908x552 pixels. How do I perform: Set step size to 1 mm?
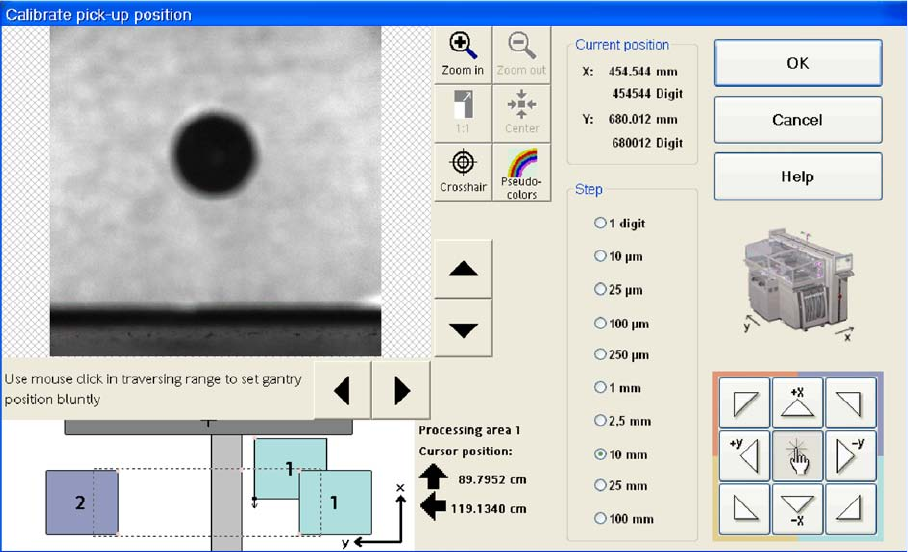(600, 387)
